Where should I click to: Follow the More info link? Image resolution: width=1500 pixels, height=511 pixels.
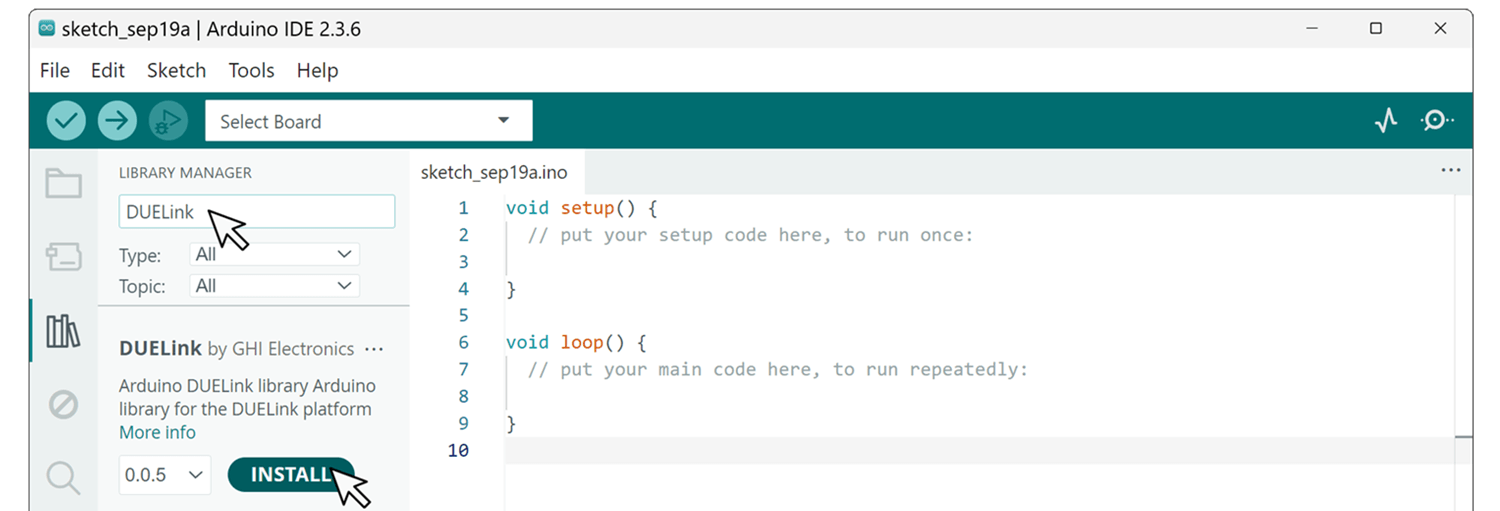157,432
